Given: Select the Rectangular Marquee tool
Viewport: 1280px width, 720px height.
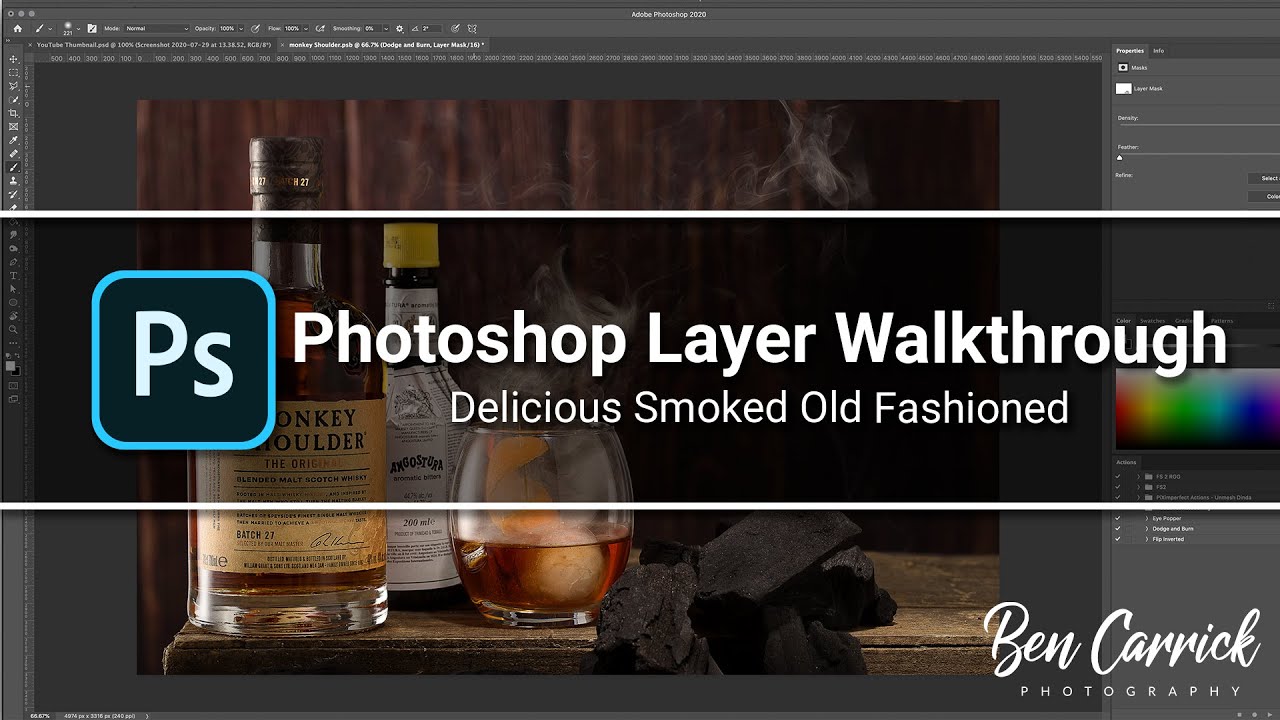Looking at the screenshot, I should click(14, 73).
